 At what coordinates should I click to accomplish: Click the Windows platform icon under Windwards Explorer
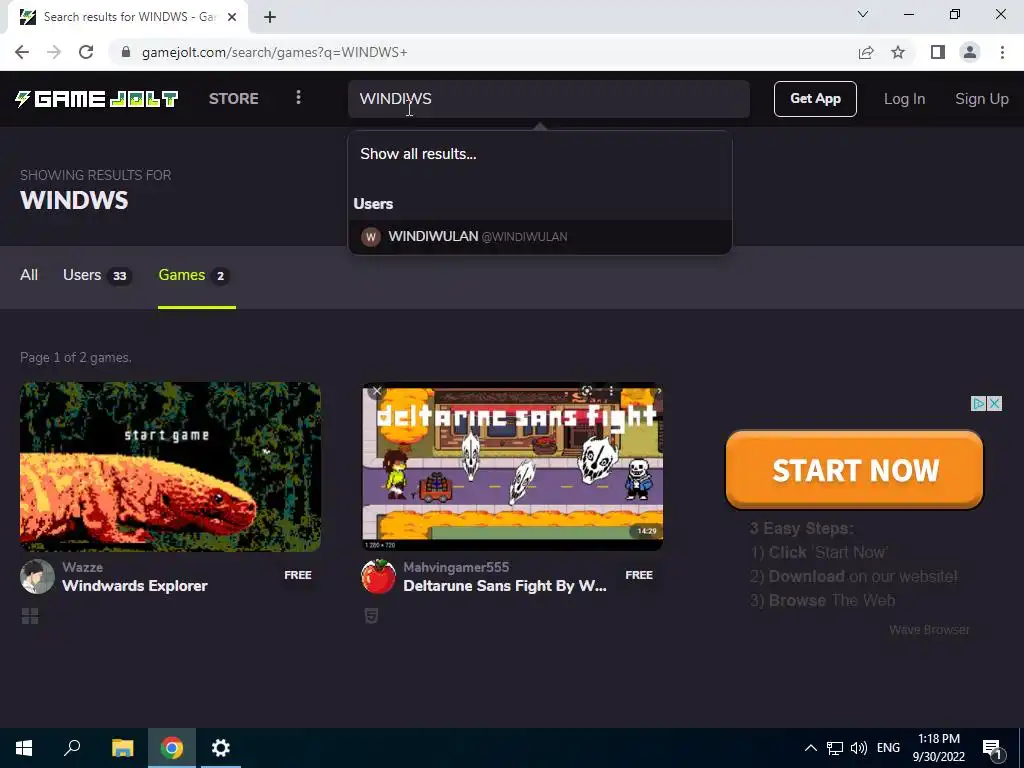30,616
